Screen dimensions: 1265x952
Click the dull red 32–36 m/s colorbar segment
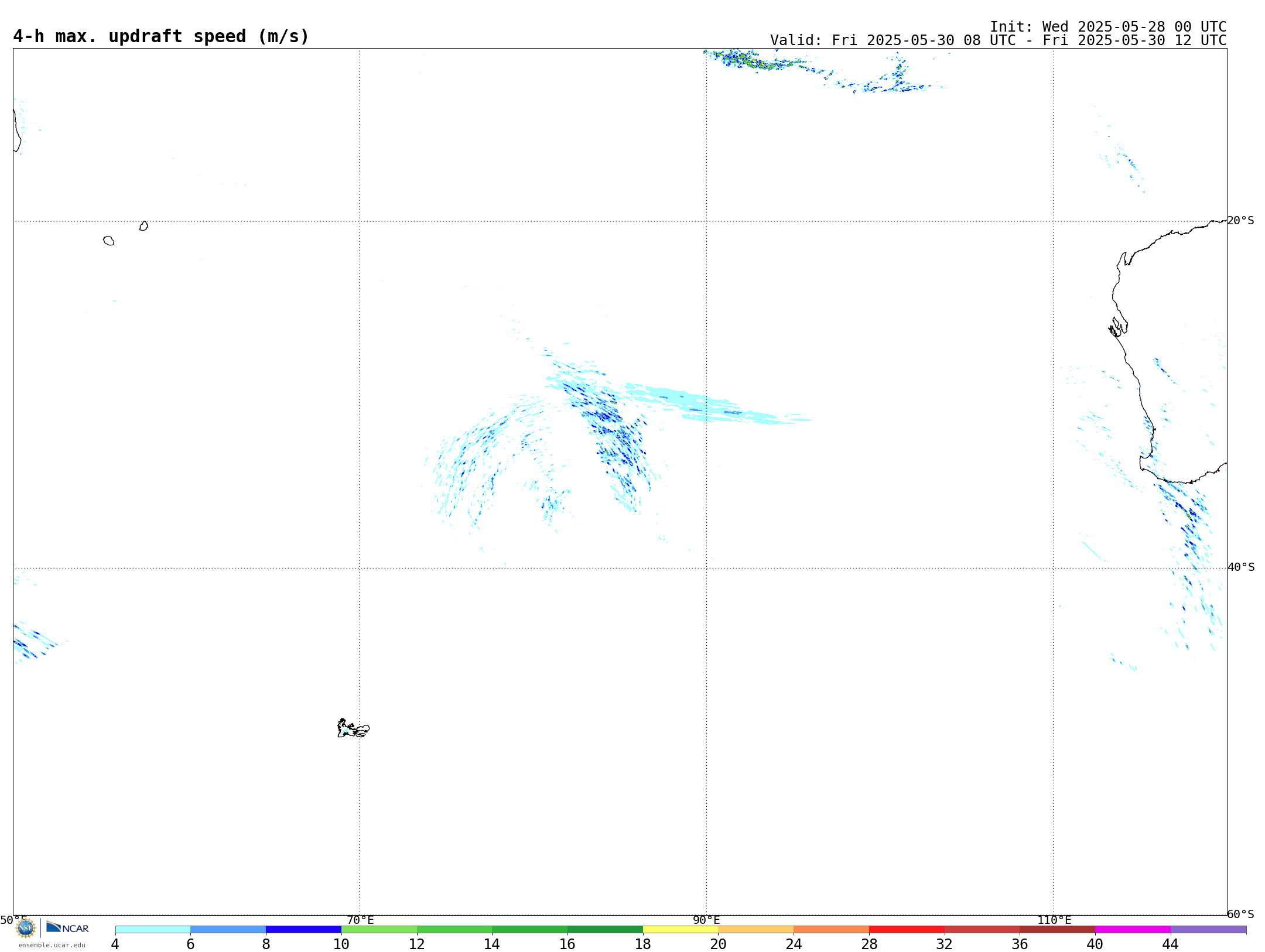click(982, 929)
